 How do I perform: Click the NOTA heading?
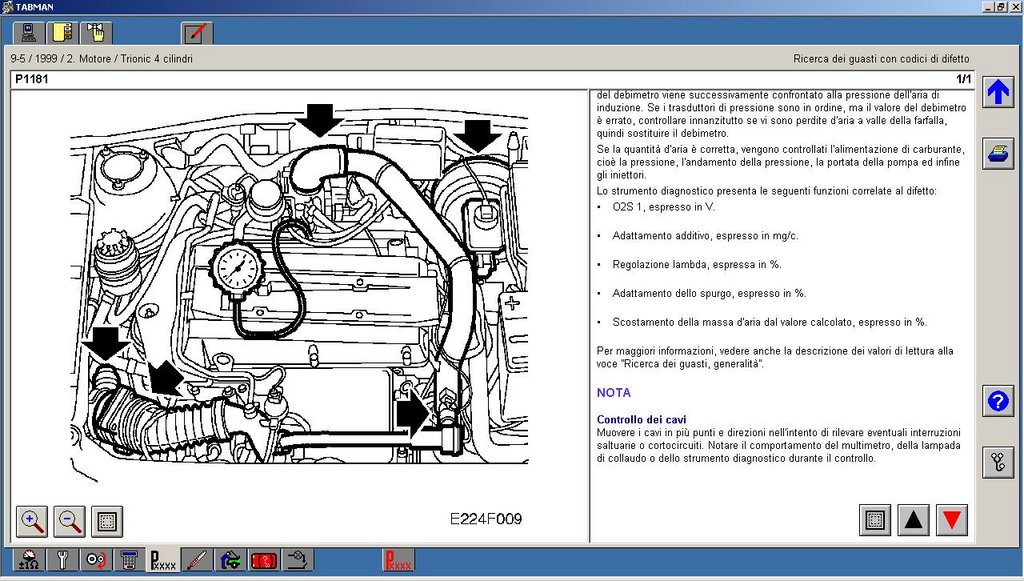[x=613, y=393]
